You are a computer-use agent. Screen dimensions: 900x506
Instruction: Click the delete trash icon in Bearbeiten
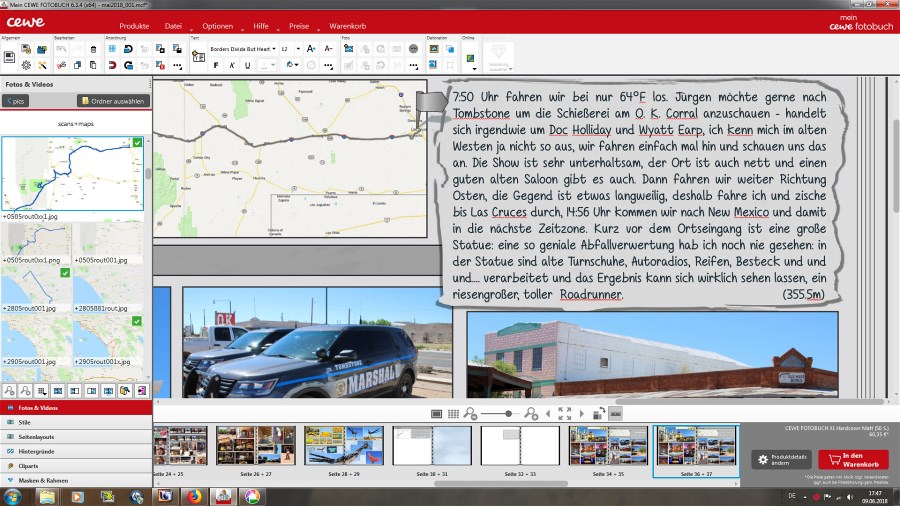[x=93, y=49]
